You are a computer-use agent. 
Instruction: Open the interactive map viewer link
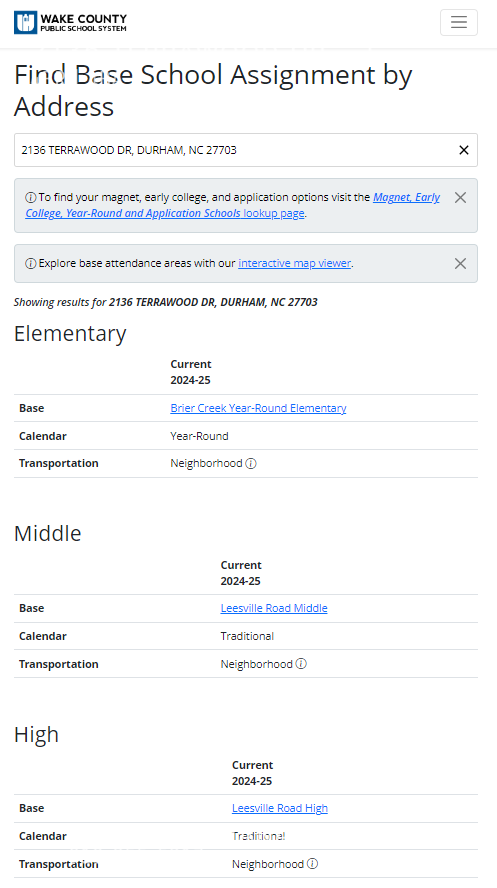[294, 263]
